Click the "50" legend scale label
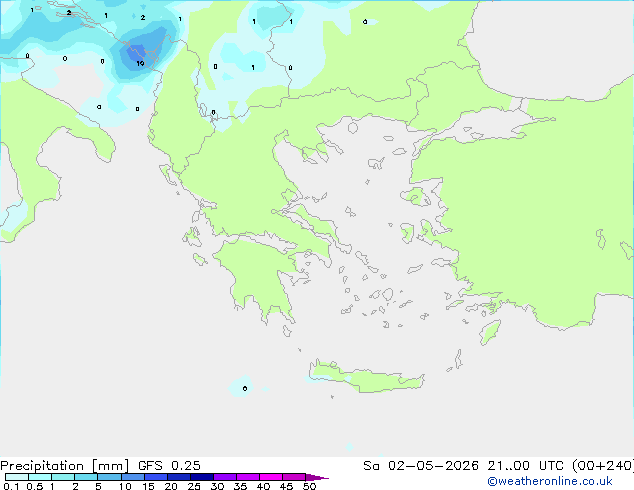 point(309,486)
